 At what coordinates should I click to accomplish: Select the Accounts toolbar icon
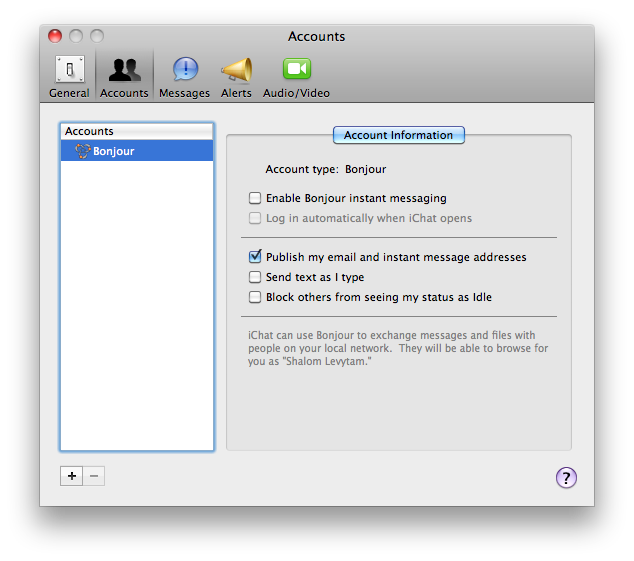[x=124, y=76]
